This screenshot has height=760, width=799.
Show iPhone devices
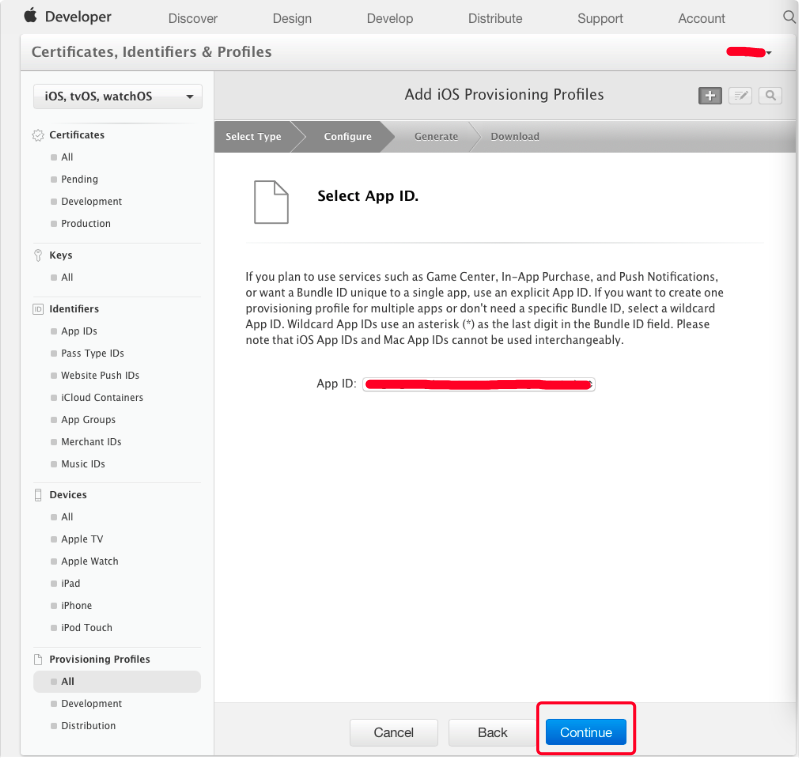pos(76,606)
